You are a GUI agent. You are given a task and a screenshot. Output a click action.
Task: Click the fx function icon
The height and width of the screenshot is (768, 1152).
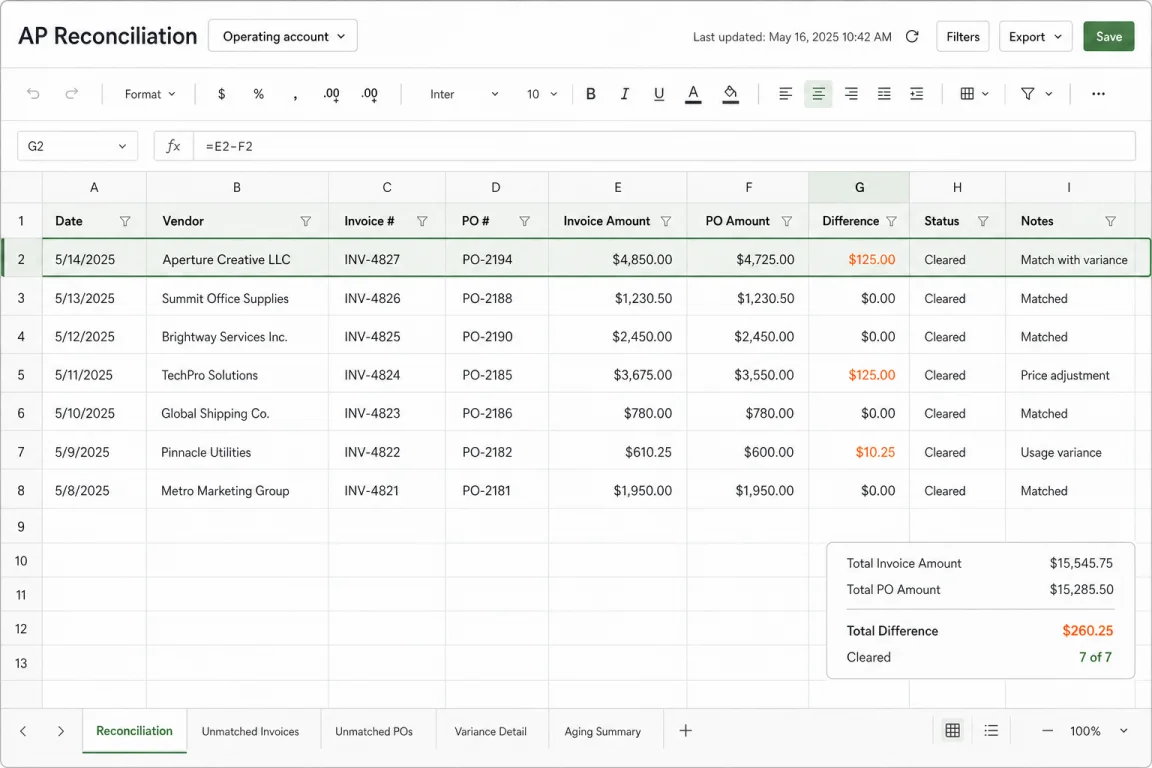pyautogui.click(x=173, y=146)
